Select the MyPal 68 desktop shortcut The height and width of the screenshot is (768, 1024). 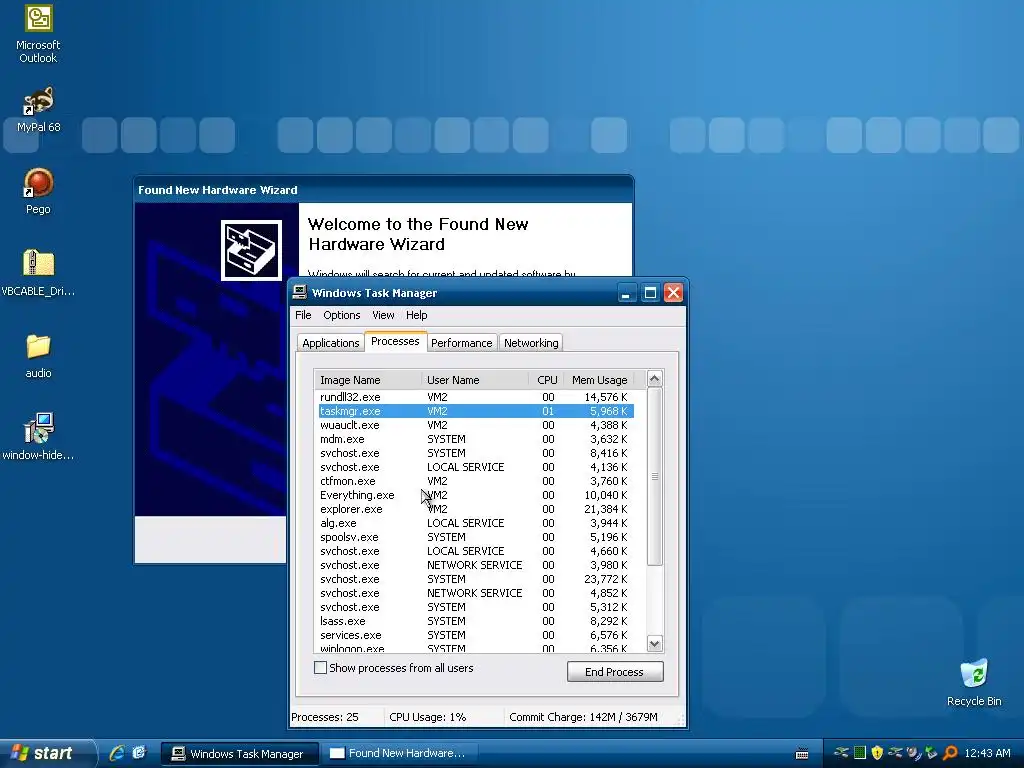[38, 110]
